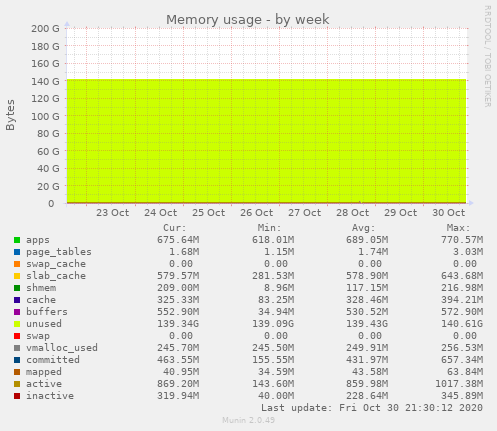This screenshot has height=431, width=497.
Task: Click the page_tables blue legend swatch
Action: pos(17,252)
